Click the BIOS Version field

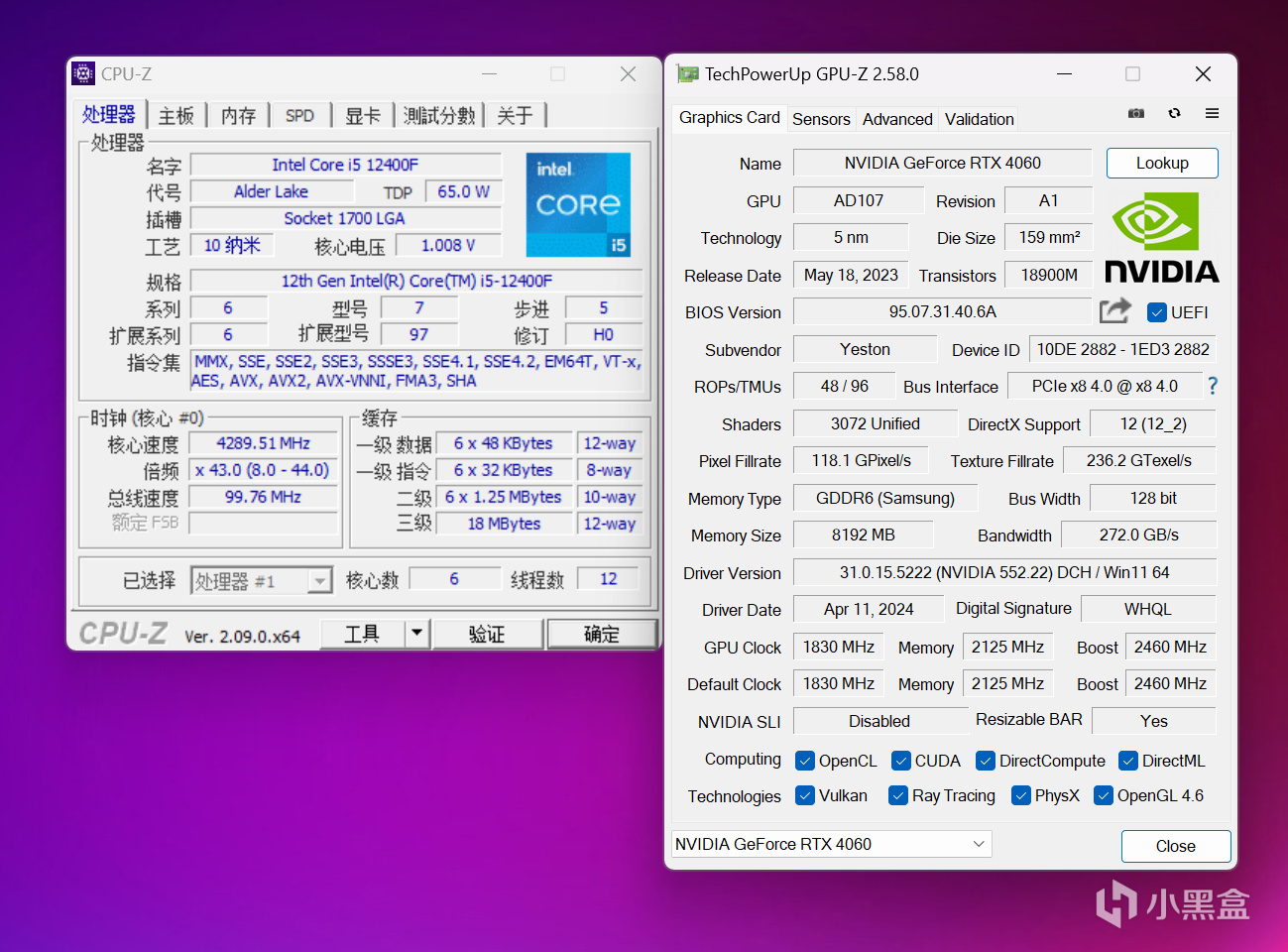pos(942,311)
